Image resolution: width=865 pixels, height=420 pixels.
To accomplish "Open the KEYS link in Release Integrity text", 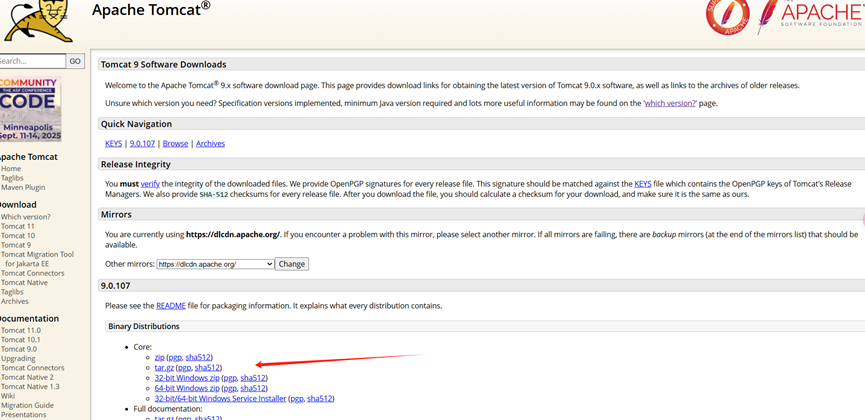I will click(x=643, y=184).
